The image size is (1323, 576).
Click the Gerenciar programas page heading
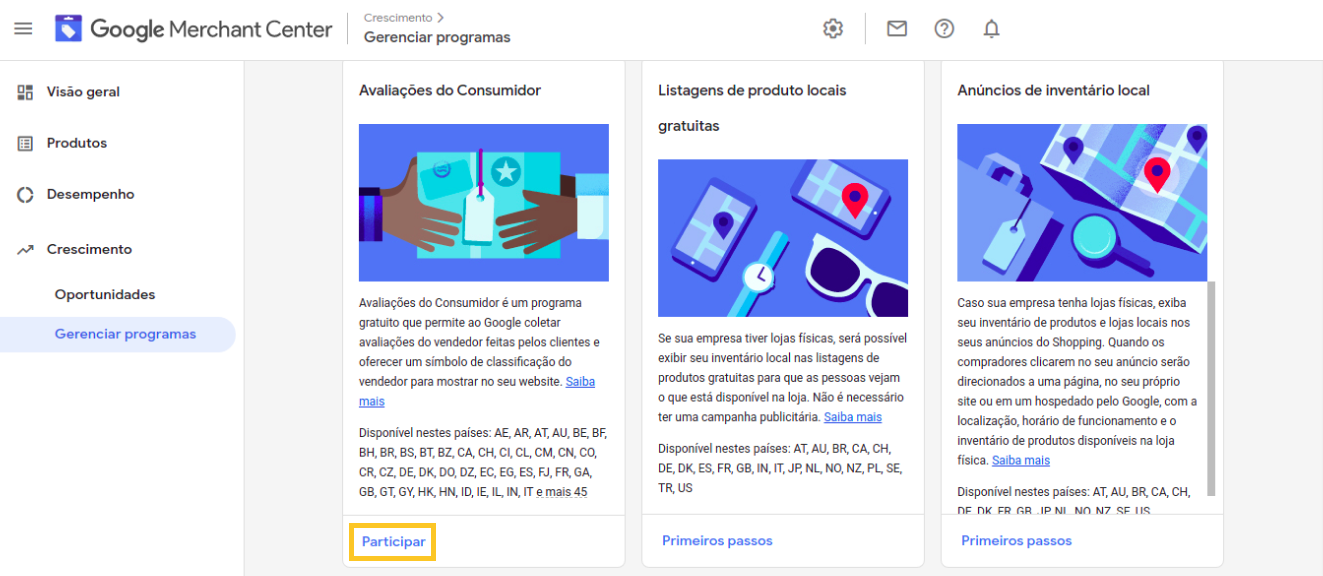coord(437,37)
